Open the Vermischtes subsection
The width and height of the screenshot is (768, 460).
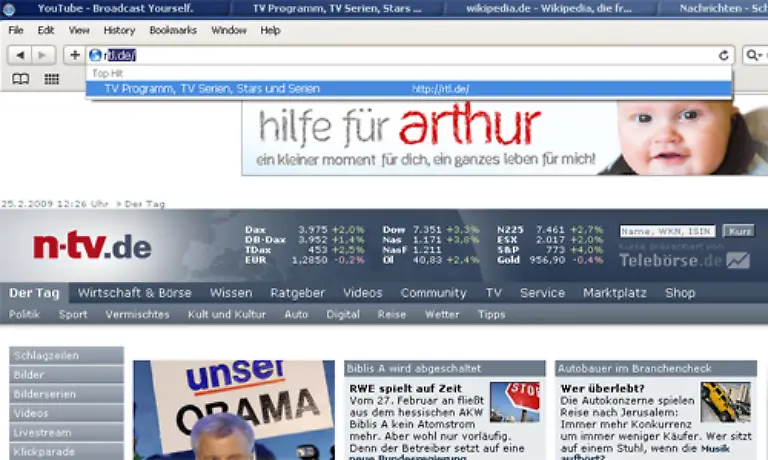[138, 315]
